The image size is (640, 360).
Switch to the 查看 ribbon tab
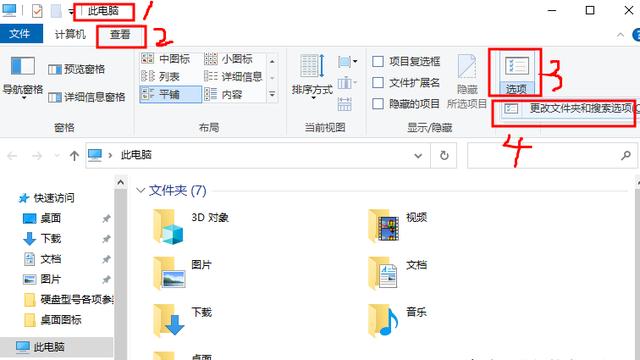(x=120, y=35)
